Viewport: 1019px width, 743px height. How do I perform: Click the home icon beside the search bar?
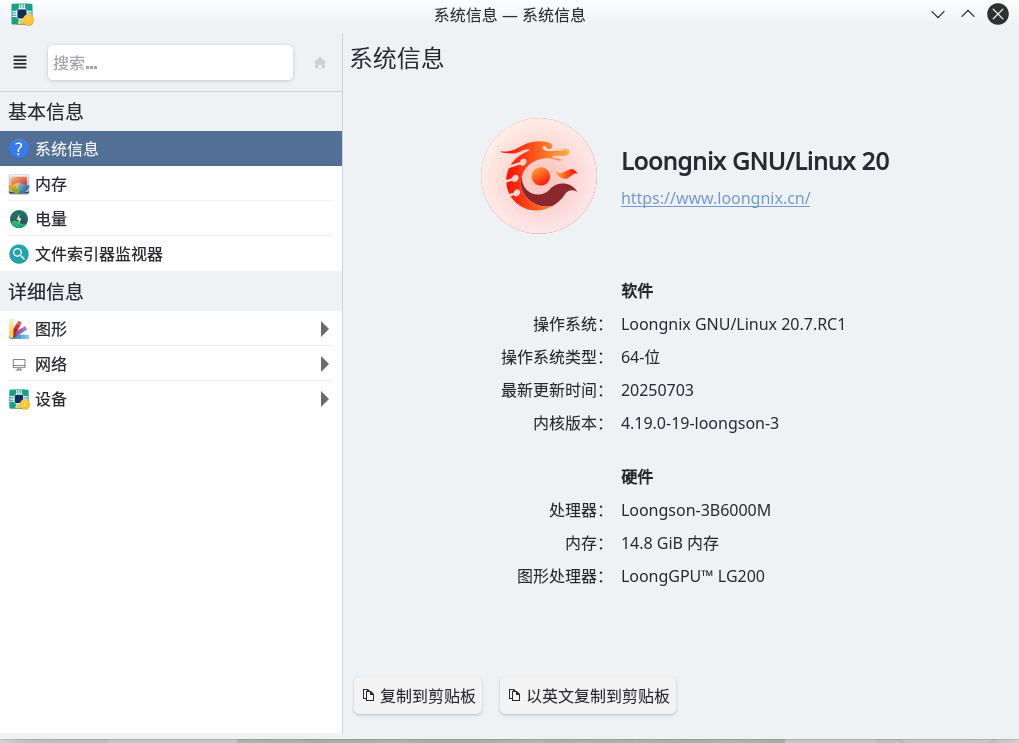318,61
